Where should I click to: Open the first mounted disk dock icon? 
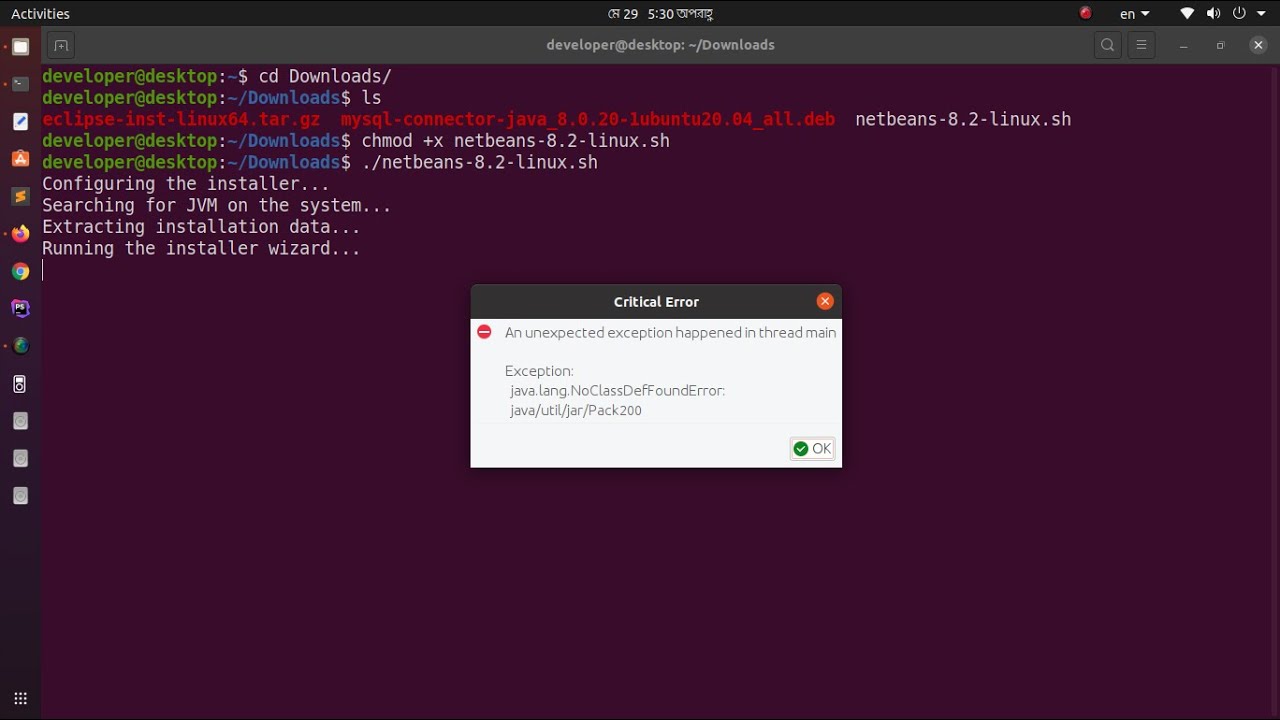[20, 421]
